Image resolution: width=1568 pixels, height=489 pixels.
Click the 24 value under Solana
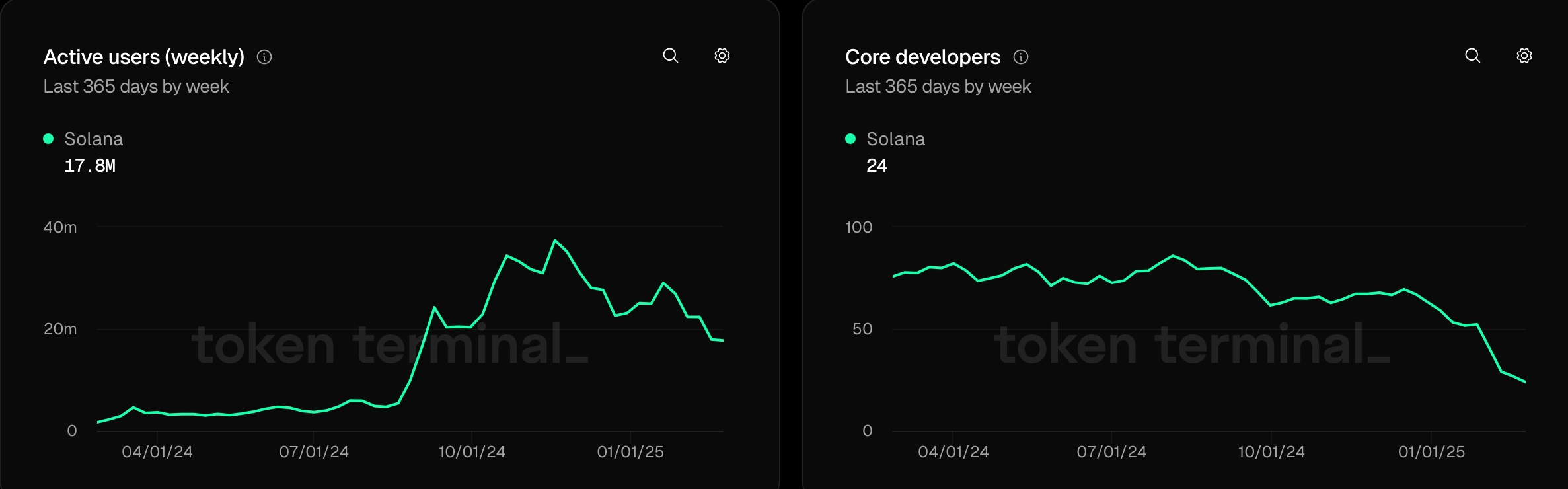point(877,166)
